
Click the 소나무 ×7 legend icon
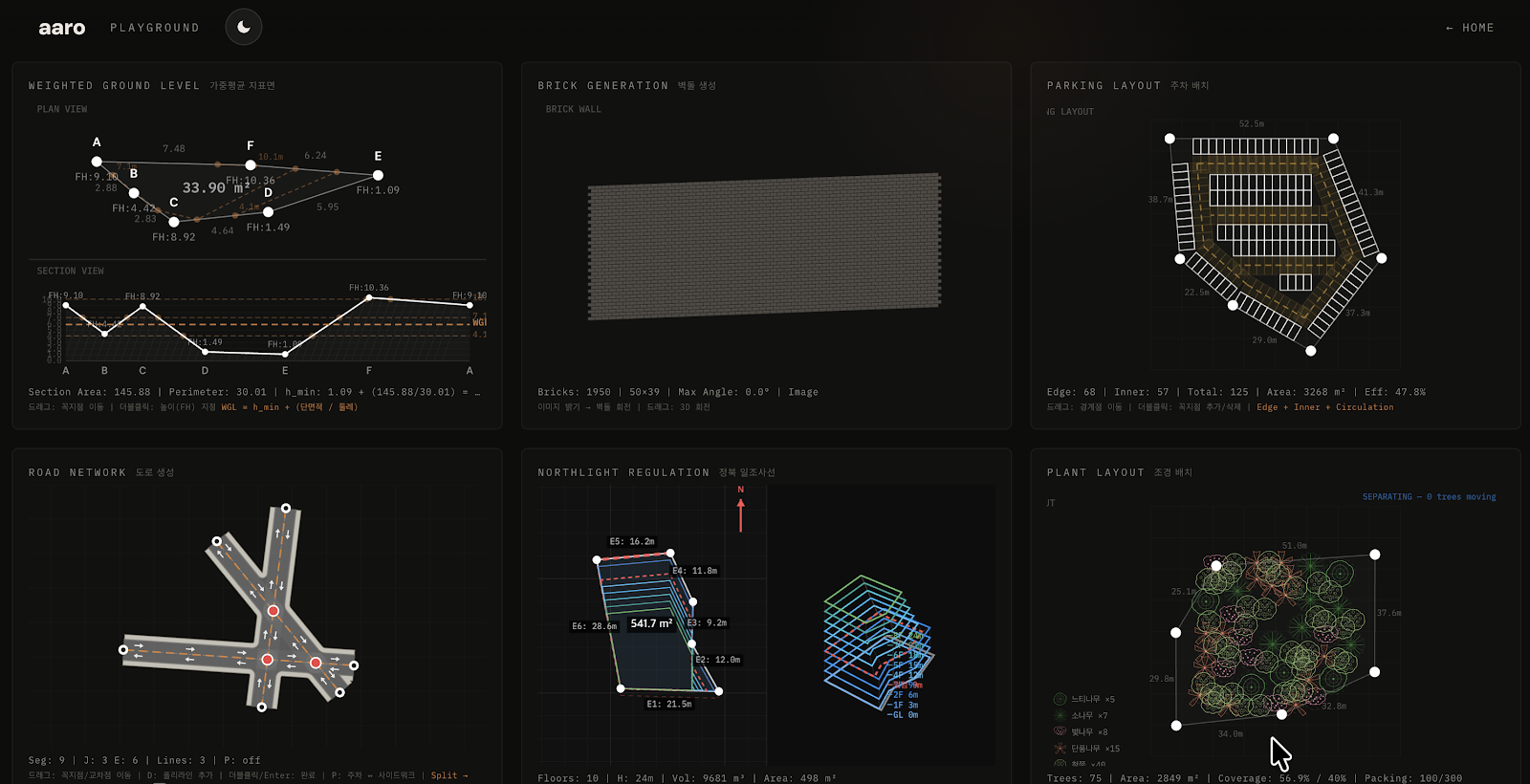tap(1060, 715)
